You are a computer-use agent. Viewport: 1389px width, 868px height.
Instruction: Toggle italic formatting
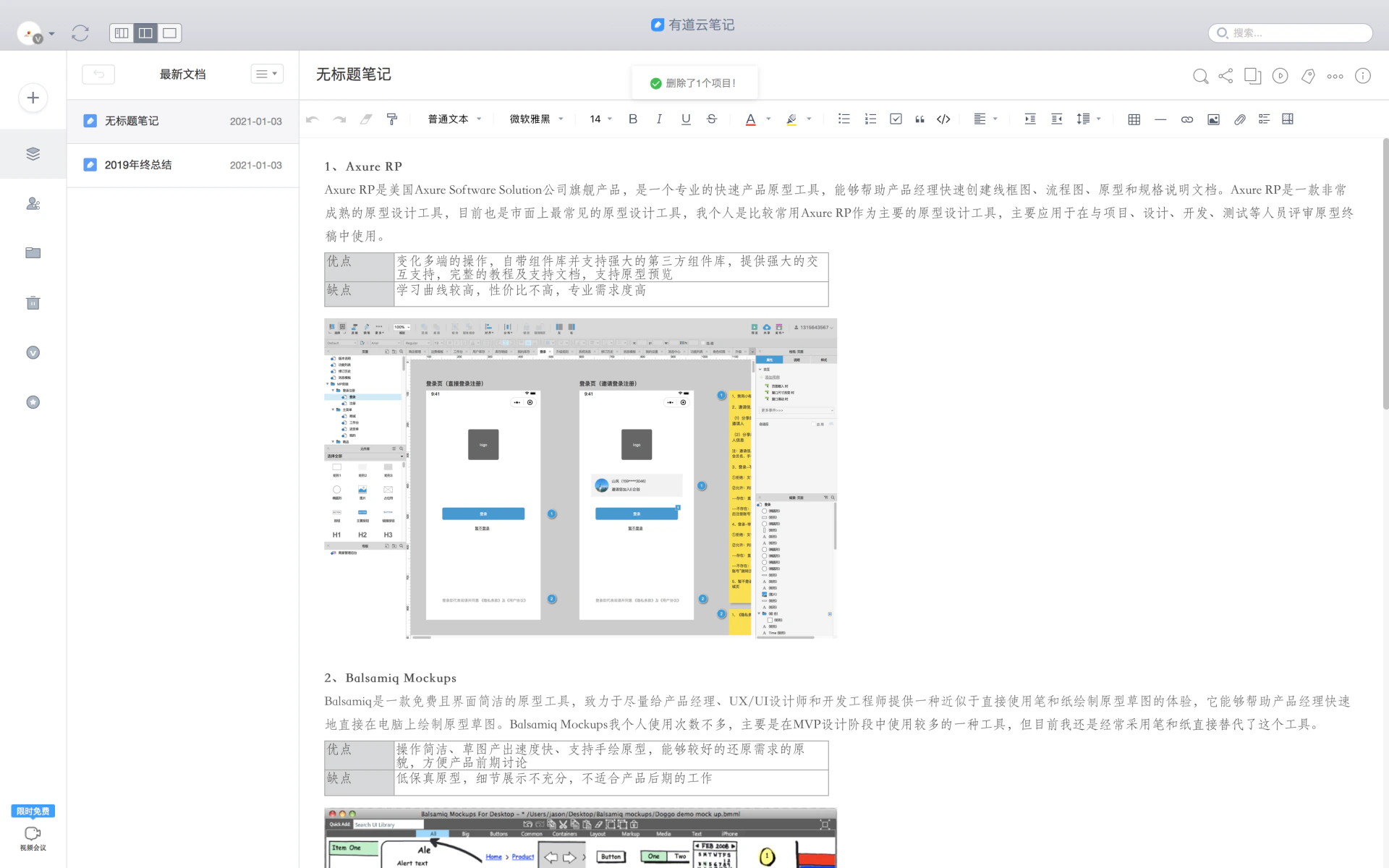click(x=659, y=119)
